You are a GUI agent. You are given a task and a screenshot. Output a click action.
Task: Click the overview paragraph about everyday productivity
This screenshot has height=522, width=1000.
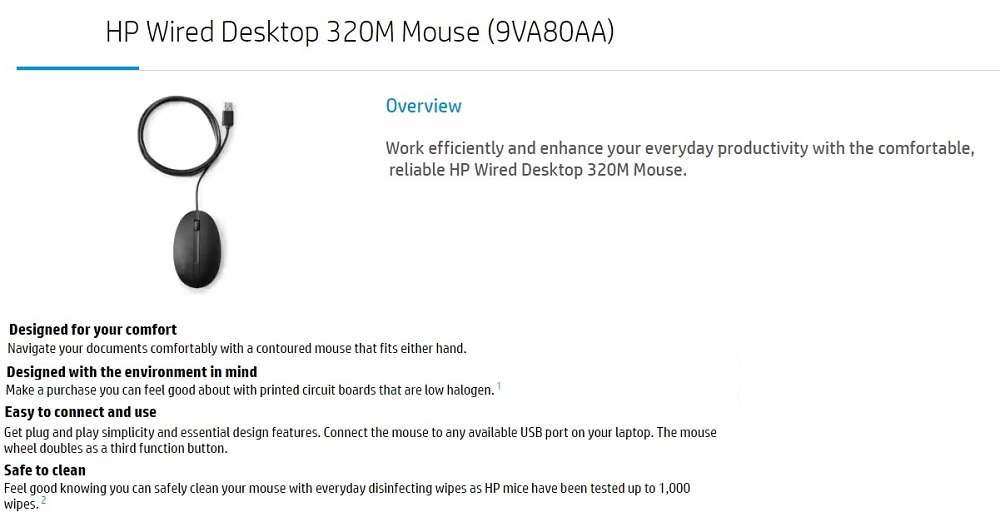click(x=680, y=159)
